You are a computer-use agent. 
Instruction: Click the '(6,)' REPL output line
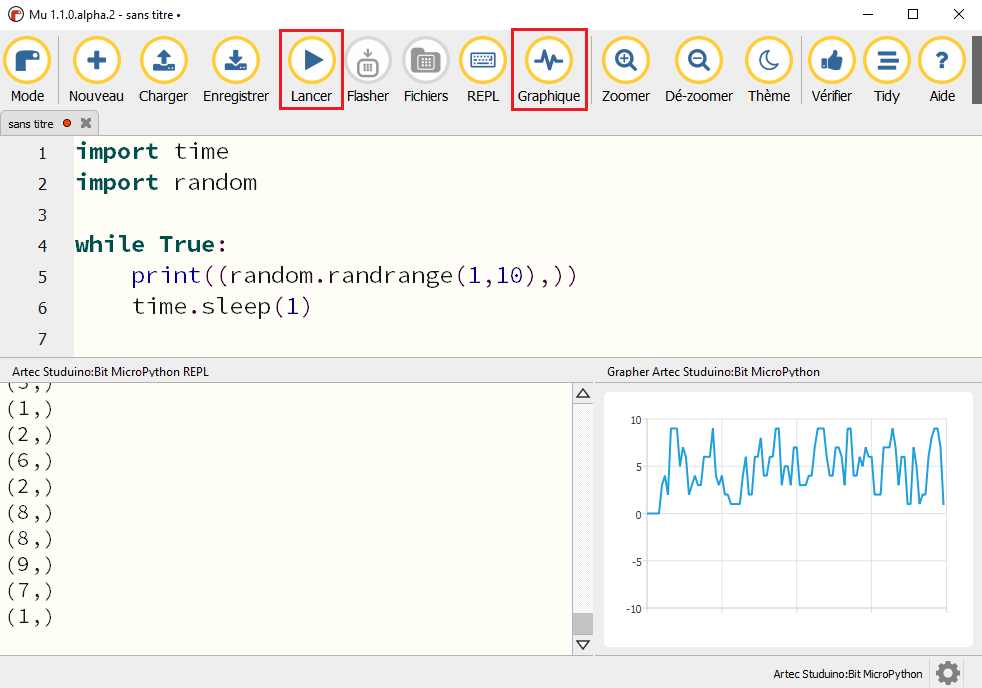pos(29,461)
